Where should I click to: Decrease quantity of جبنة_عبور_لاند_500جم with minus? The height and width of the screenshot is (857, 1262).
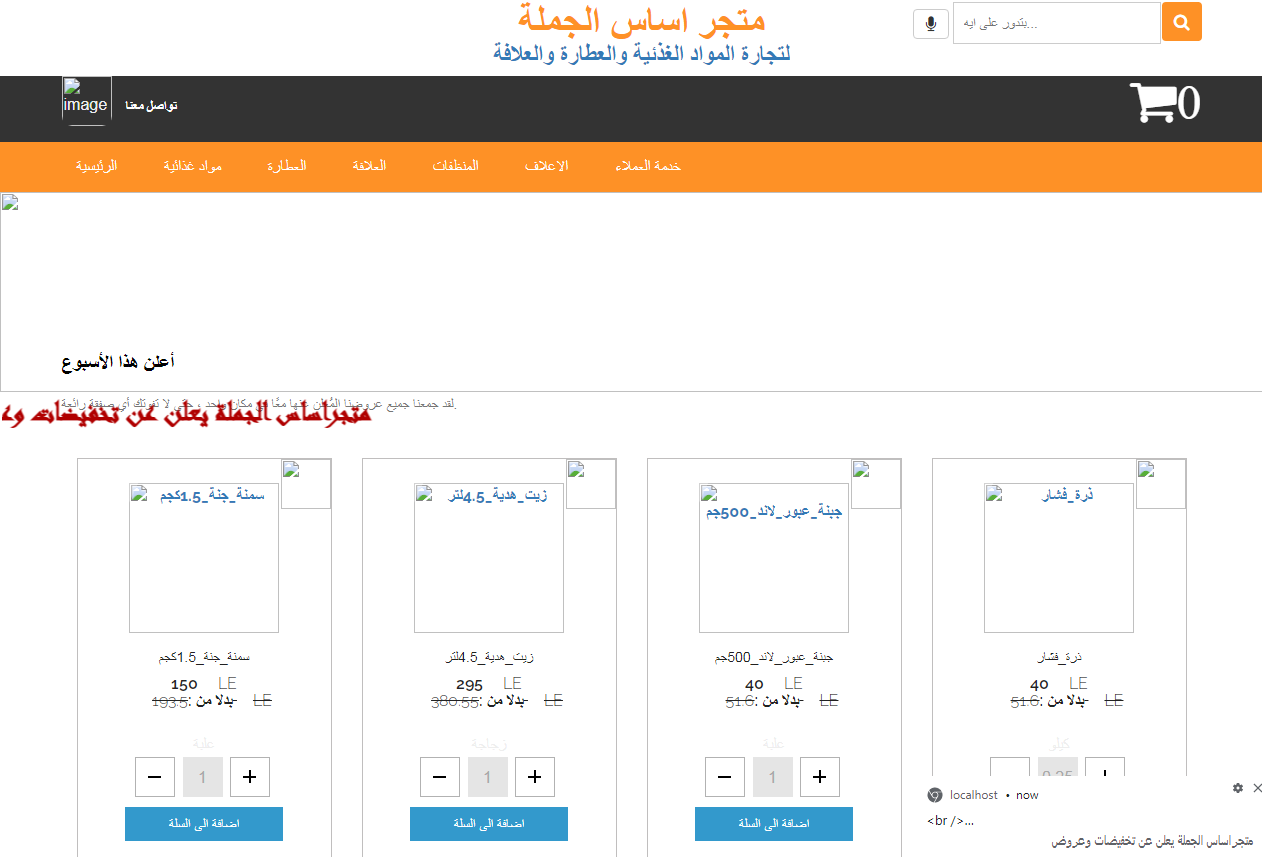tap(725, 777)
